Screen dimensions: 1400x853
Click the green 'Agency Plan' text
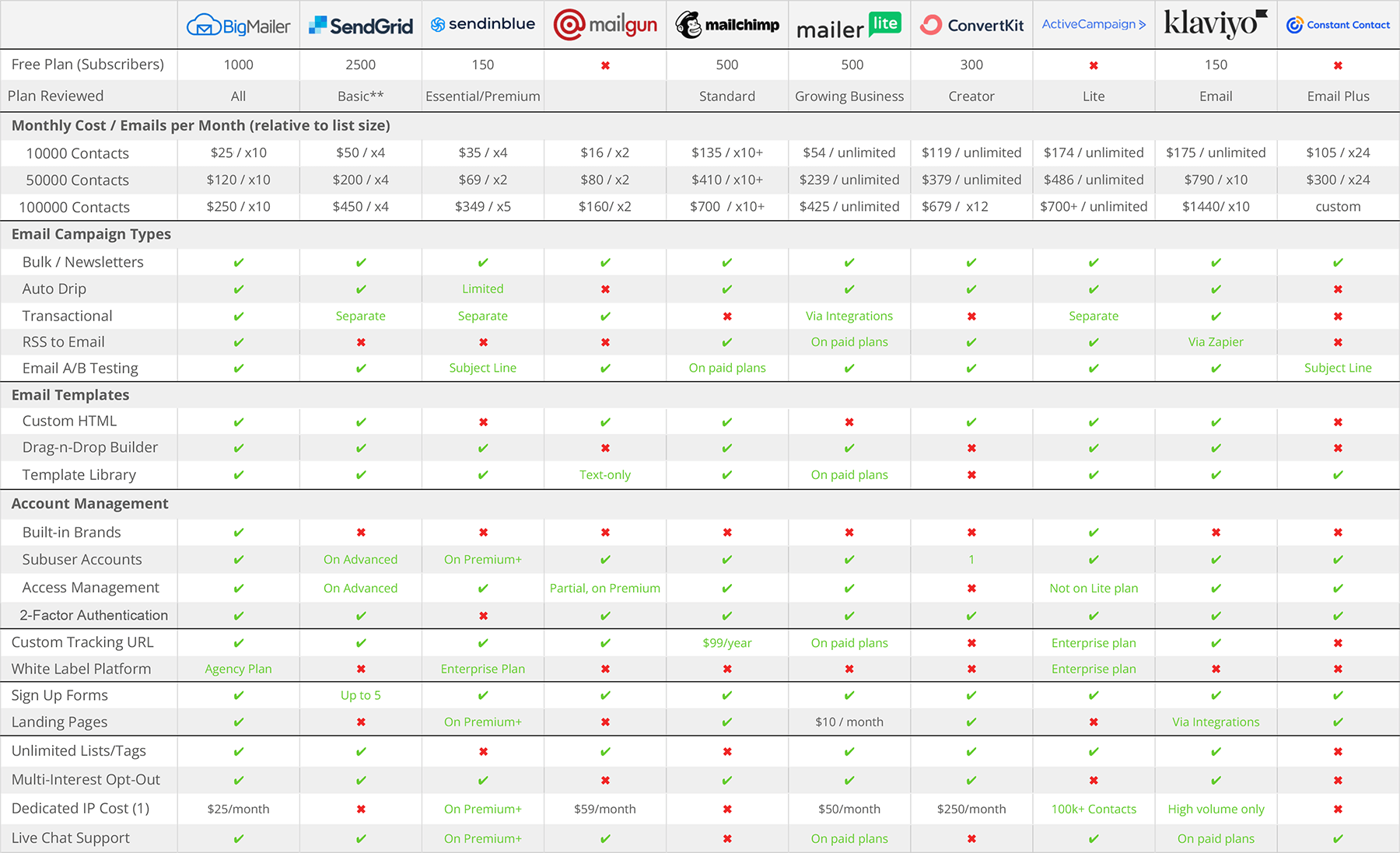pos(238,669)
